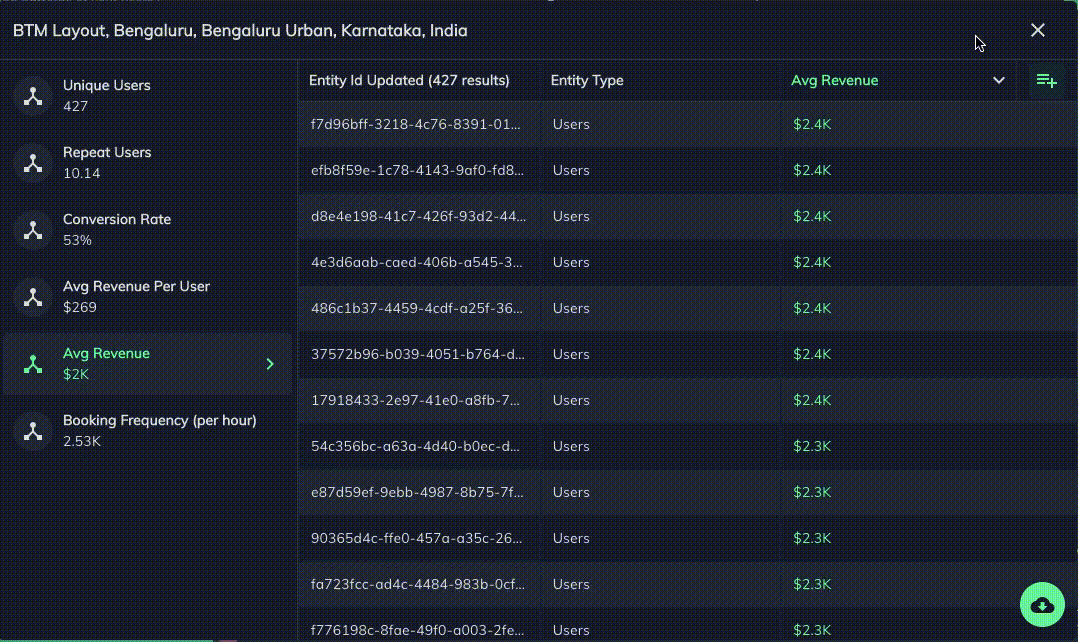Image resolution: width=1078 pixels, height=642 pixels.
Task: Click the Entity Type column header
Action: point(587,81)
